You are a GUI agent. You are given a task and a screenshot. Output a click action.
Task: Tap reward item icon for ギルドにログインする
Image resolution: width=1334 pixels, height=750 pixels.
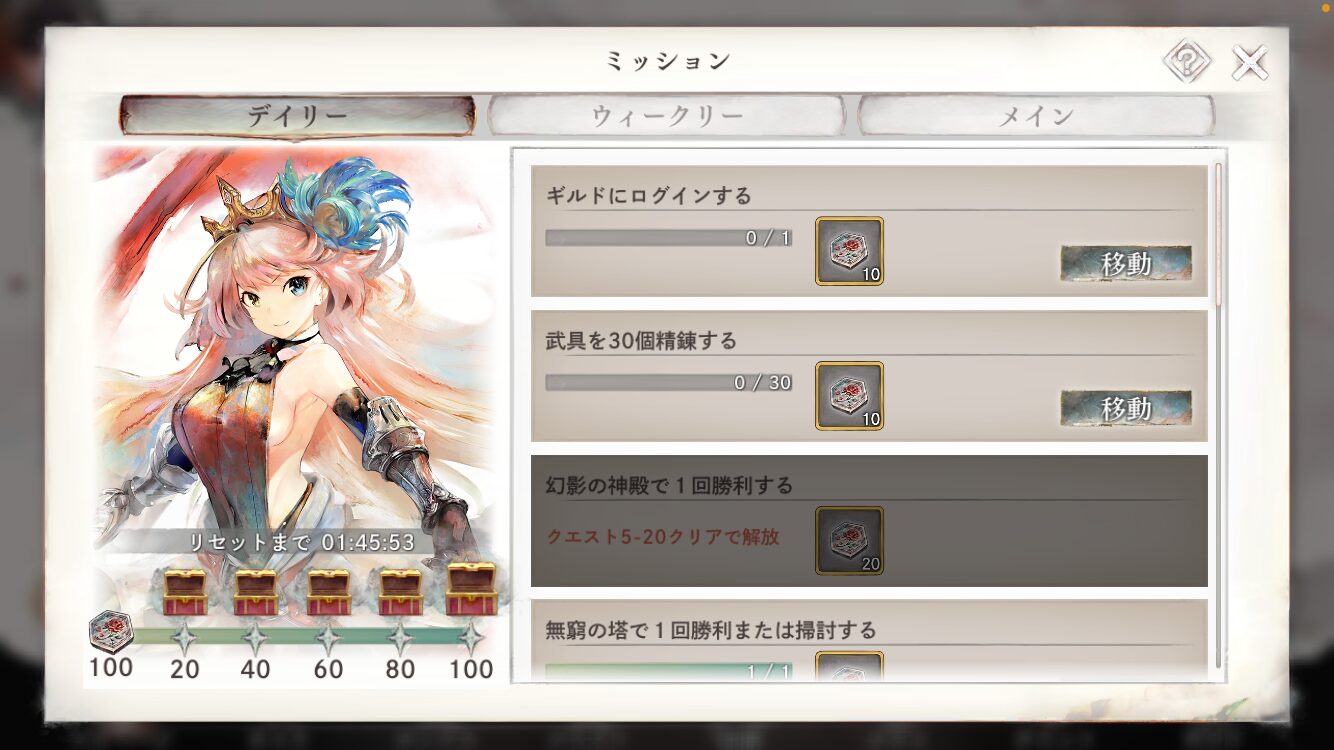pos(849,251)
